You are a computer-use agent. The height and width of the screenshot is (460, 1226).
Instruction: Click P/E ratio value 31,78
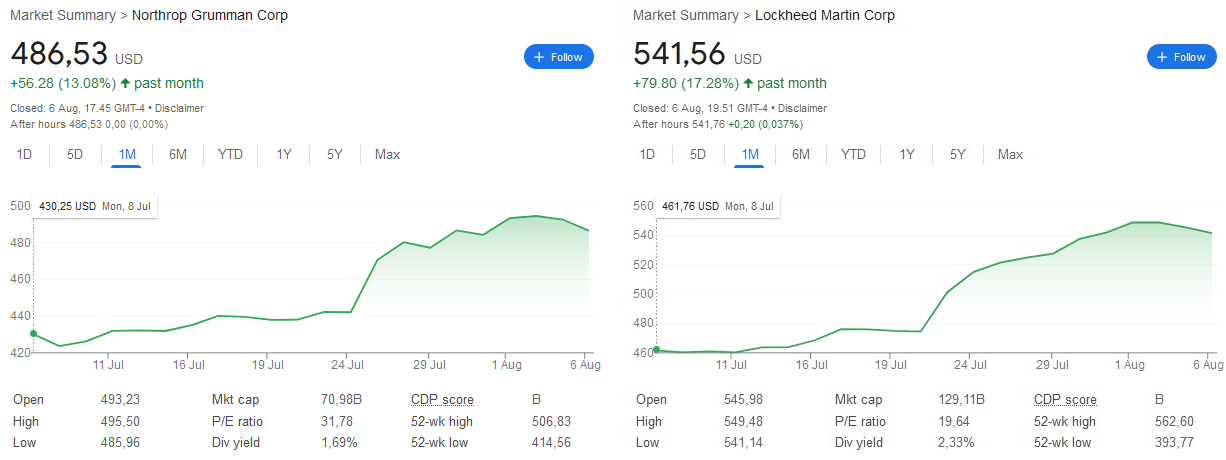[339, 421]
